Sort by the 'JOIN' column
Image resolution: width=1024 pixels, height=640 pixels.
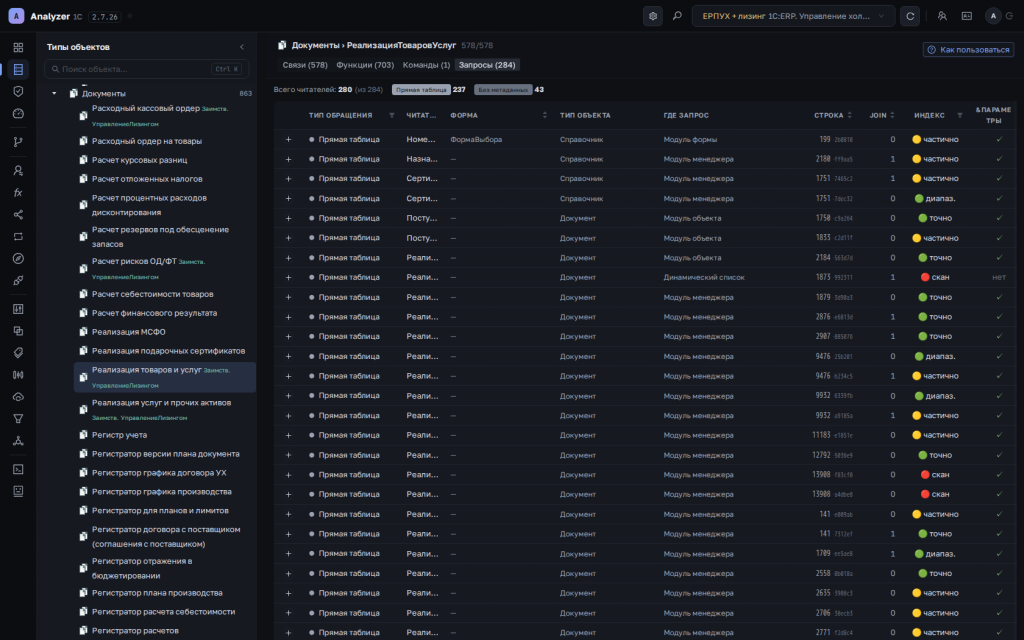(892, 116)
